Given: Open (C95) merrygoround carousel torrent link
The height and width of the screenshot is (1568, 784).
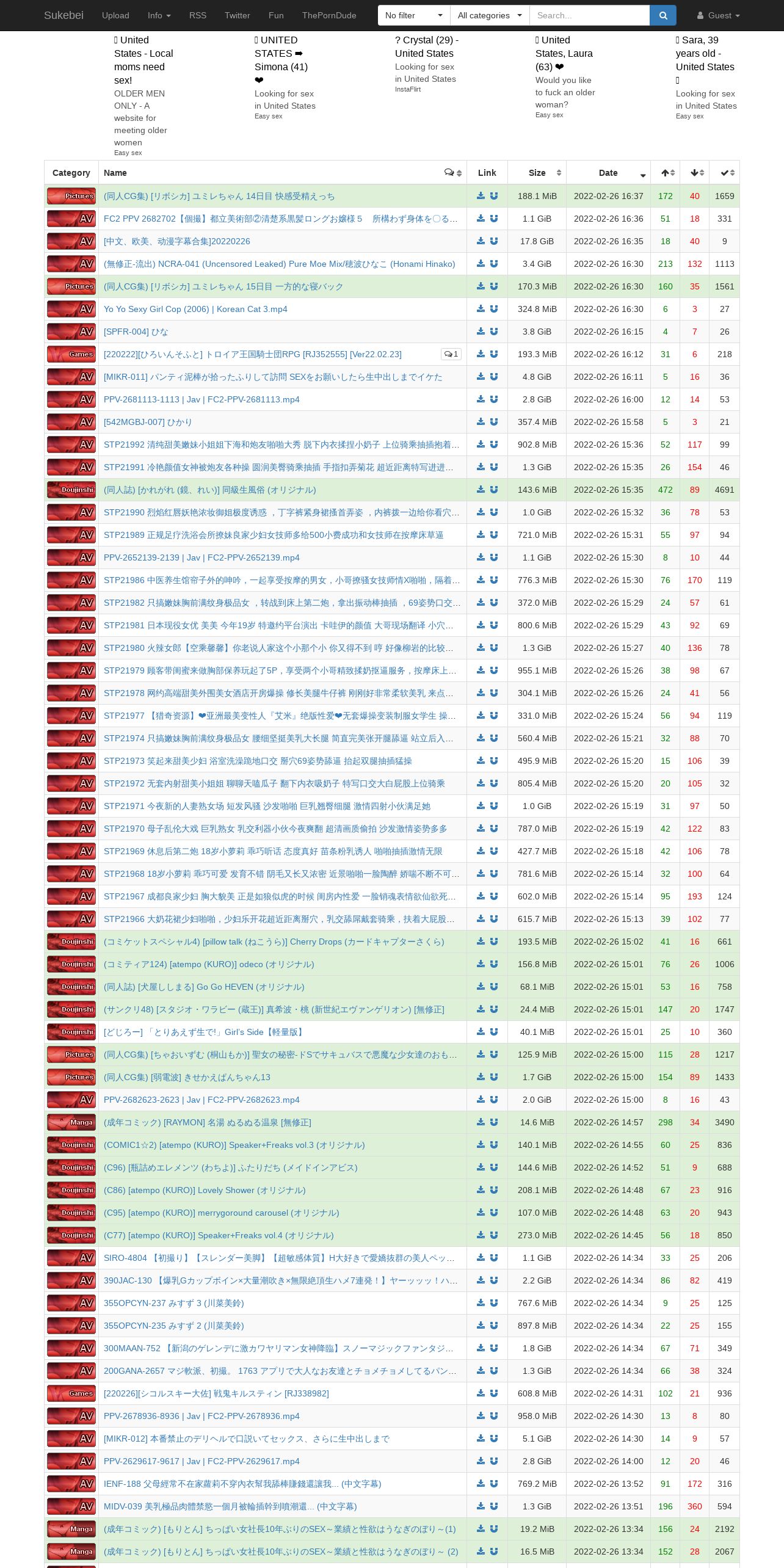Looking at the screenshot, I should click(x=221, y=1213).
